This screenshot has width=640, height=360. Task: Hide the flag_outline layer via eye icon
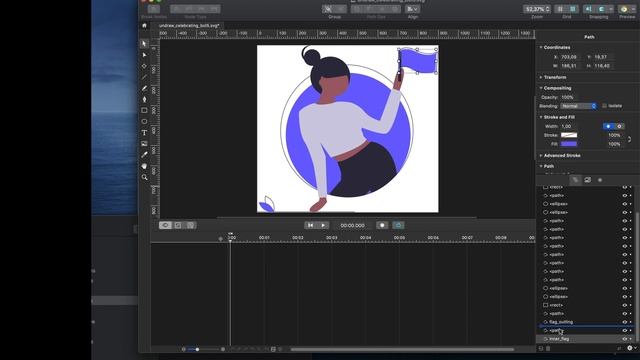tap(624, 322)
